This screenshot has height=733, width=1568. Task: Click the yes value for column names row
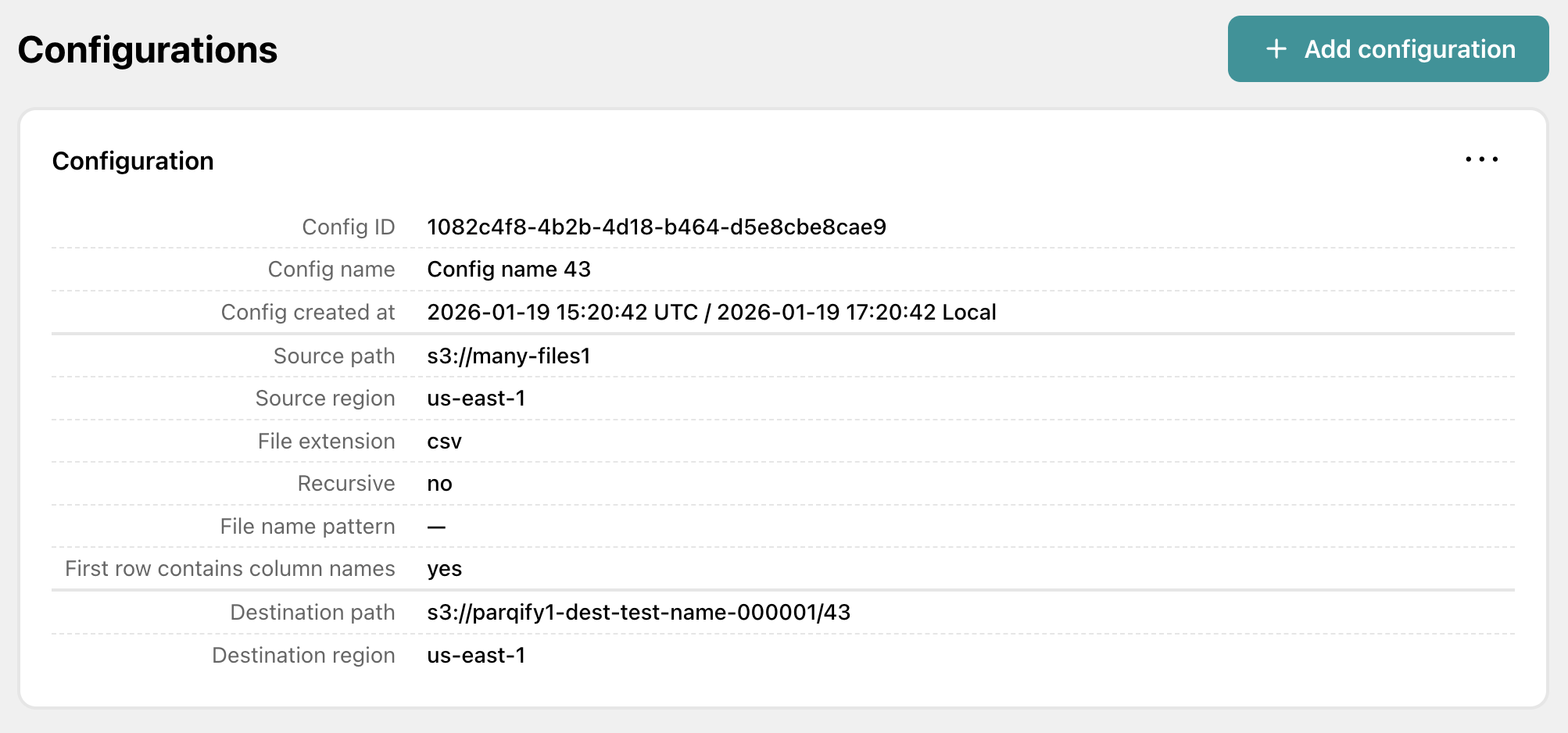(x=444, y=569)
